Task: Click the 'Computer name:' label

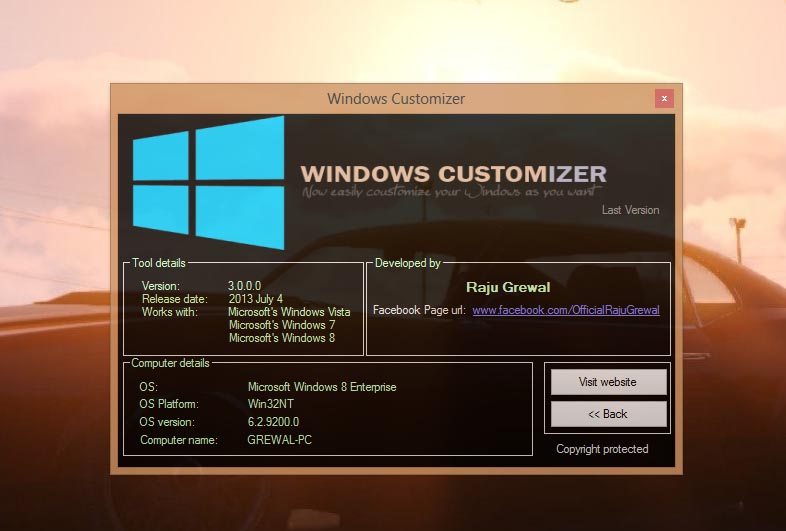Action: [x=178, y=440]
